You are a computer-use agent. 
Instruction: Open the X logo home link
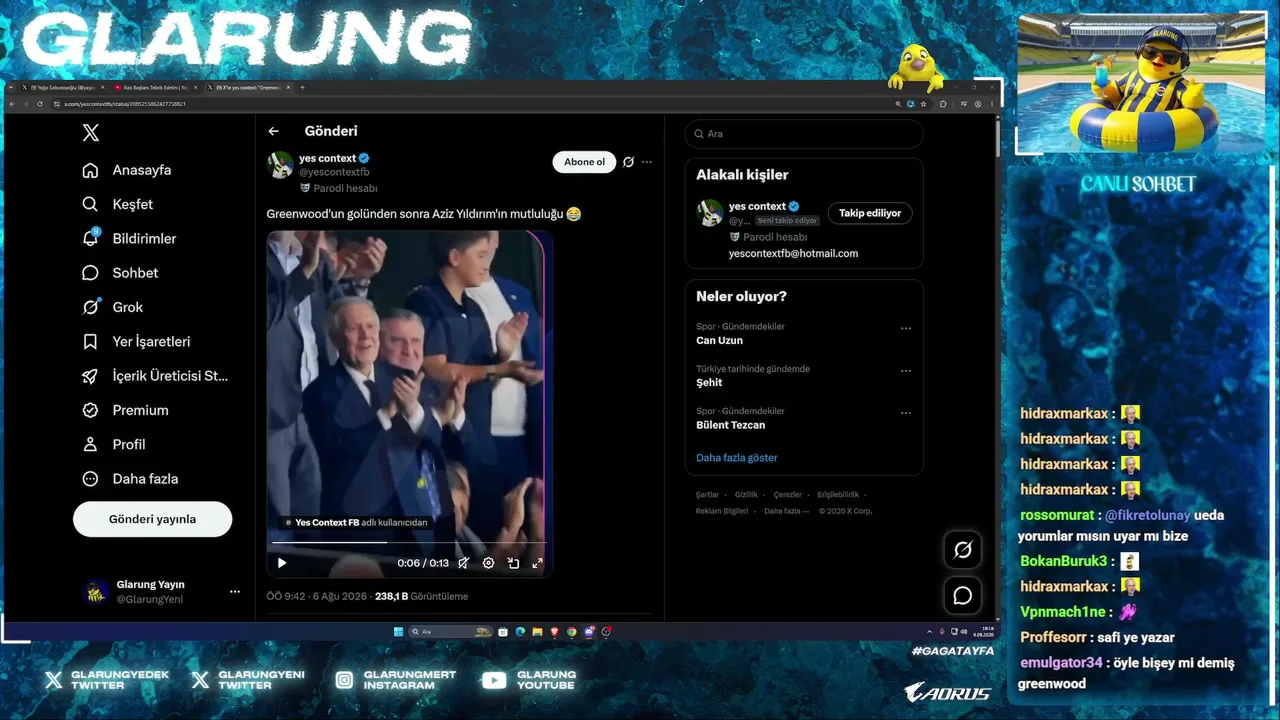(91, 133)
